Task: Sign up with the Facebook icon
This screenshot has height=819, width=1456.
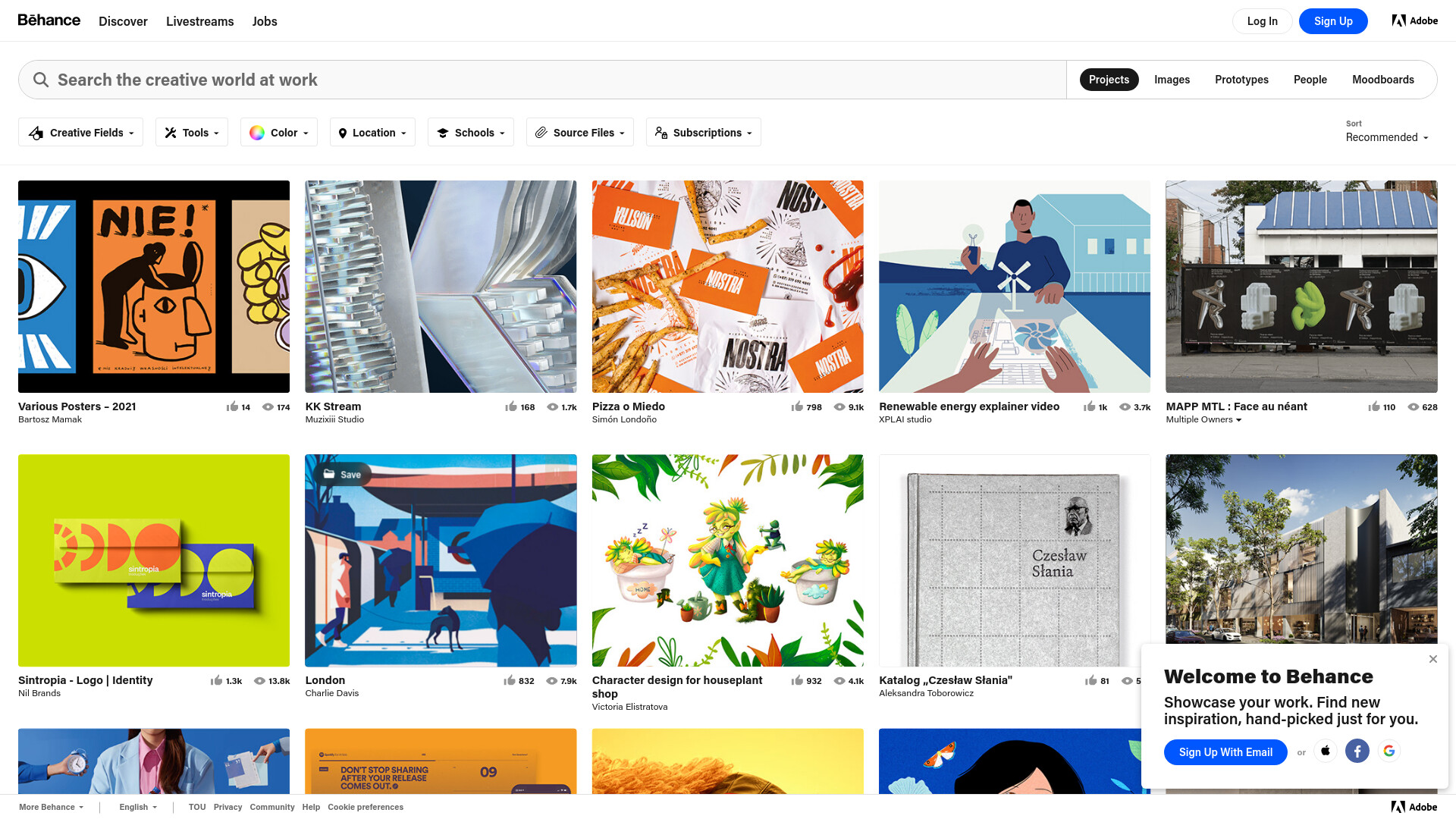Action: [1357, 751]
